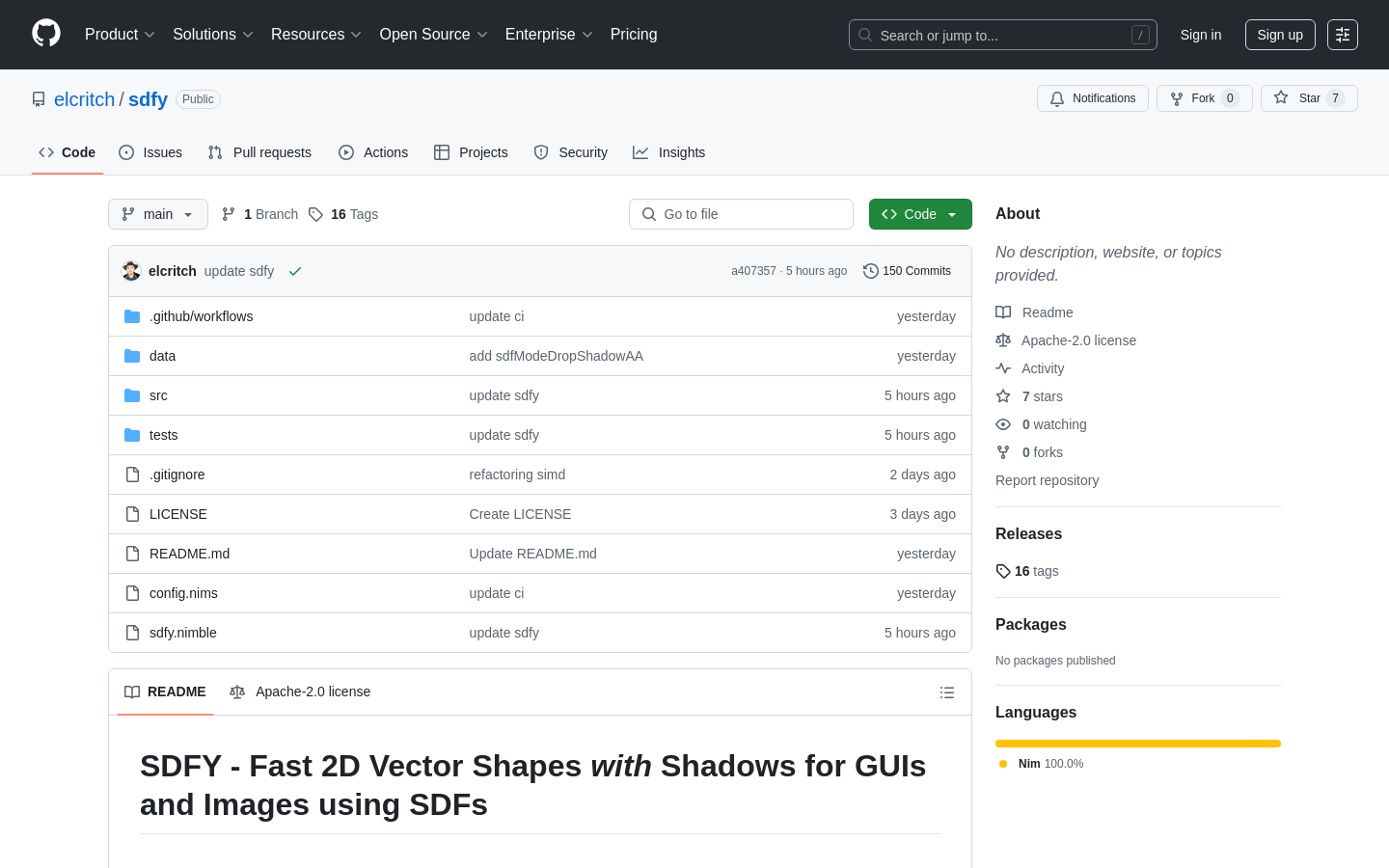Image resolution: width=1389 pixels, height=868 pixels.
Task: Open the tests folder
Action: 163,435
